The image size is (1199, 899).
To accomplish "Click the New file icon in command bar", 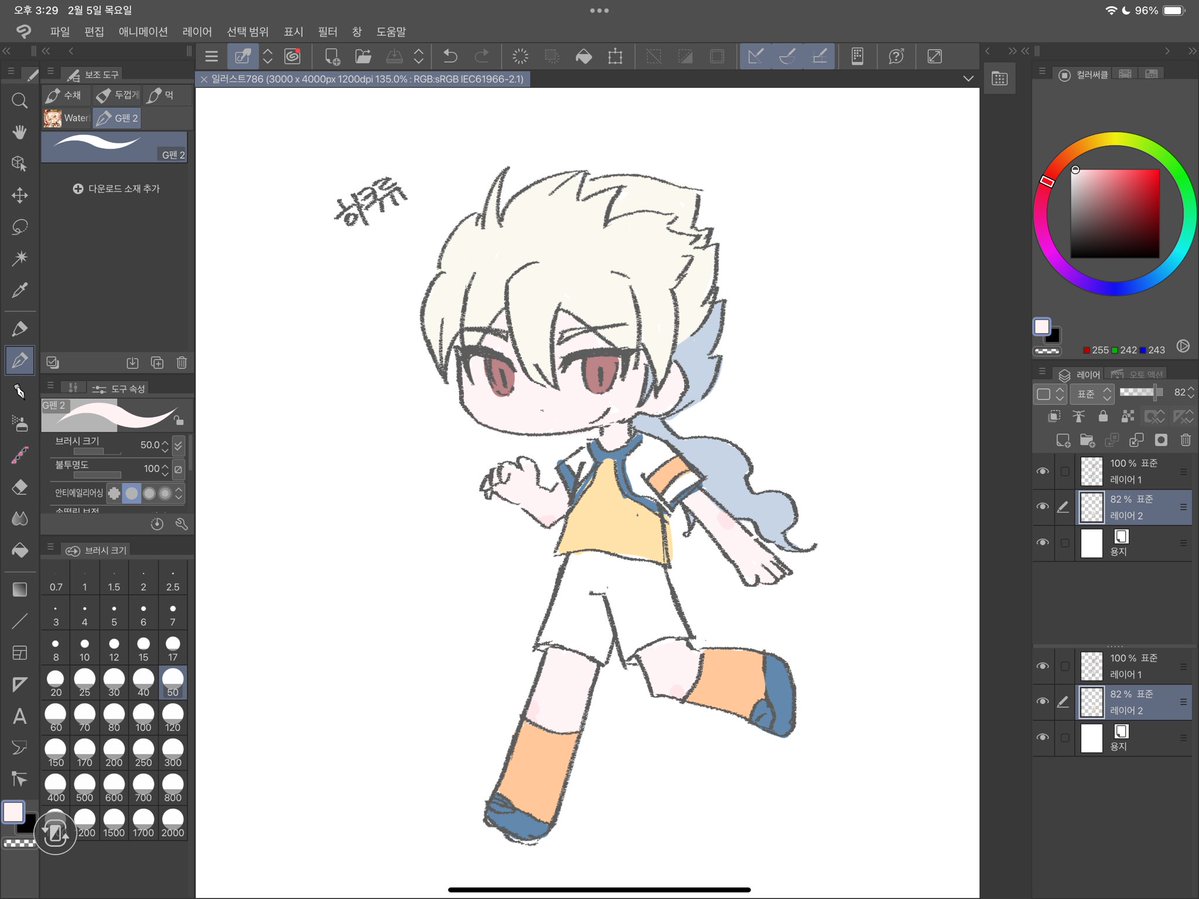I will point(332,57).
